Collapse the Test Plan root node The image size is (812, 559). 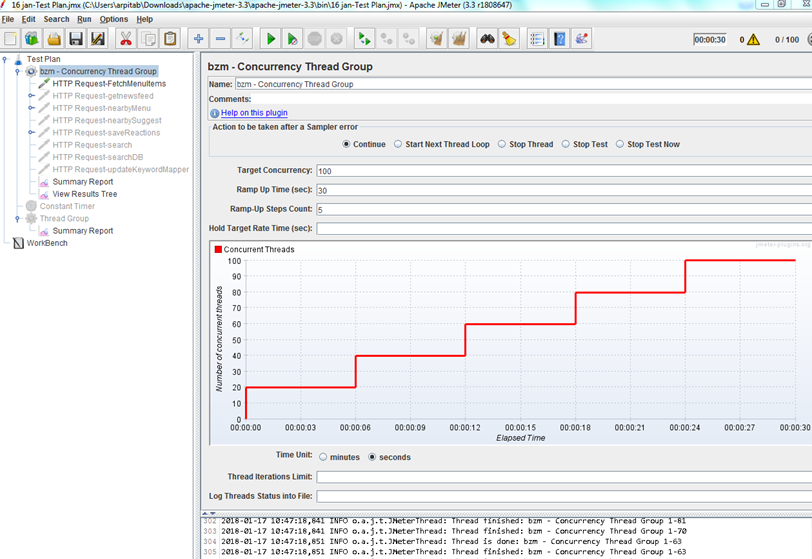tap(5, 59)
